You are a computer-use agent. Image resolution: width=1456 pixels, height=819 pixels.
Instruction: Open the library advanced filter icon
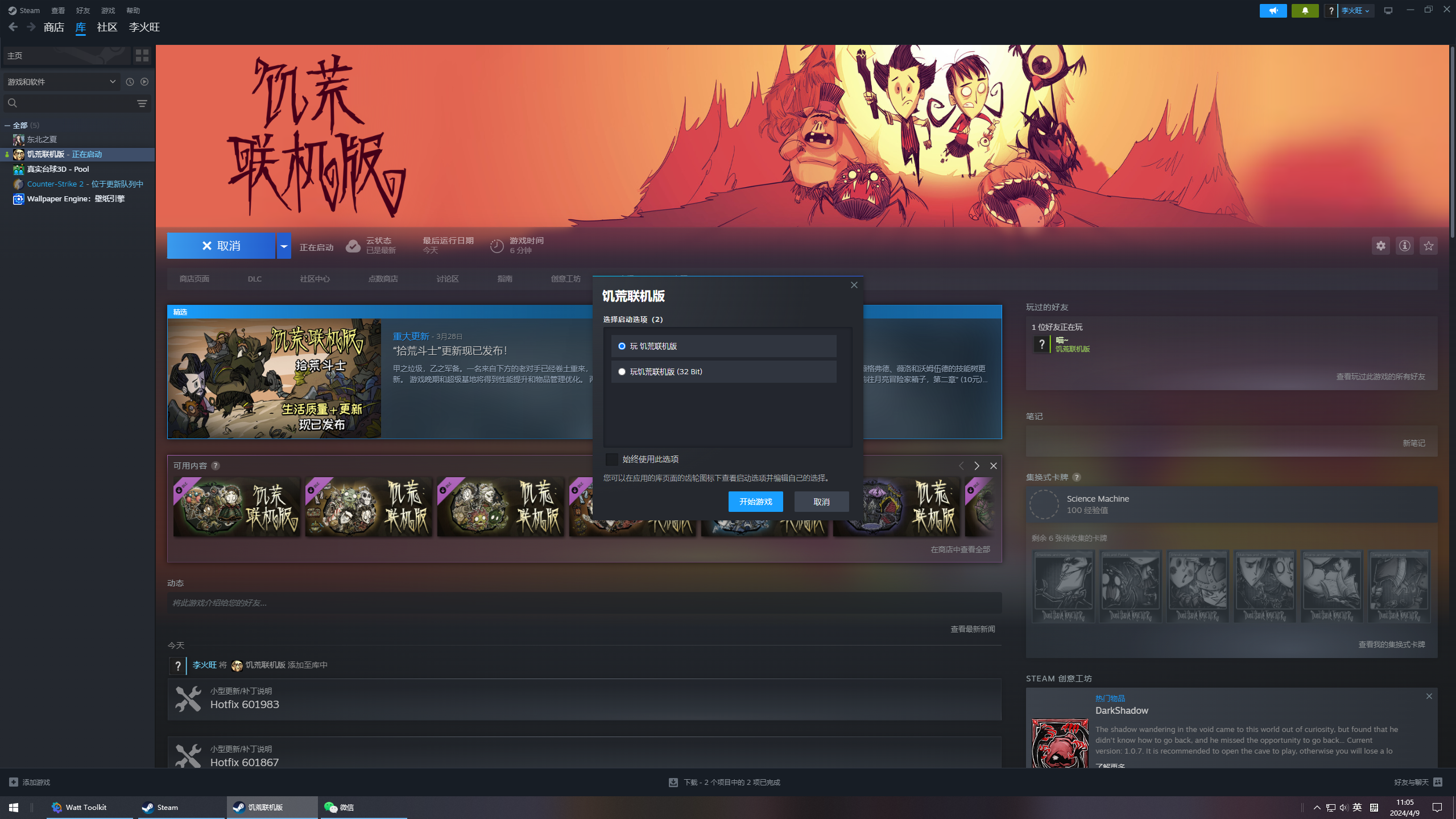[142, 103]
